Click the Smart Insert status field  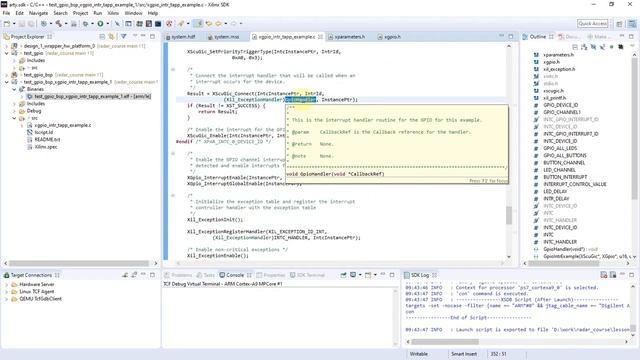tap(464, 354)
